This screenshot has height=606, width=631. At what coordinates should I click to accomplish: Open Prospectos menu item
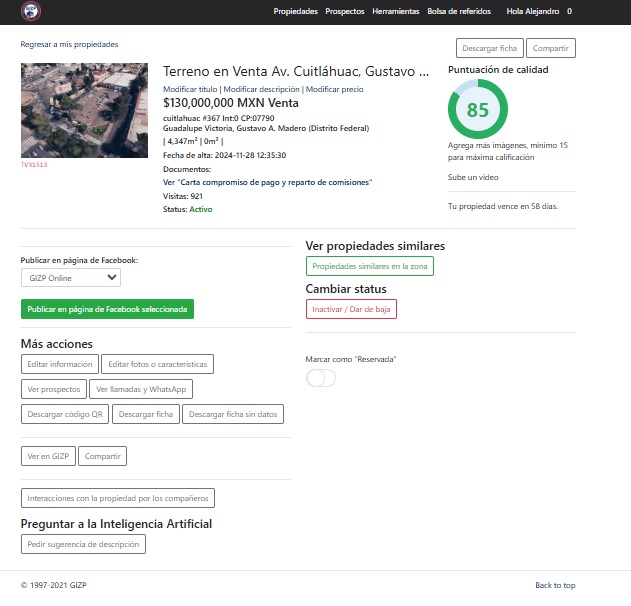pyautogui.click(x=345, y=11)
